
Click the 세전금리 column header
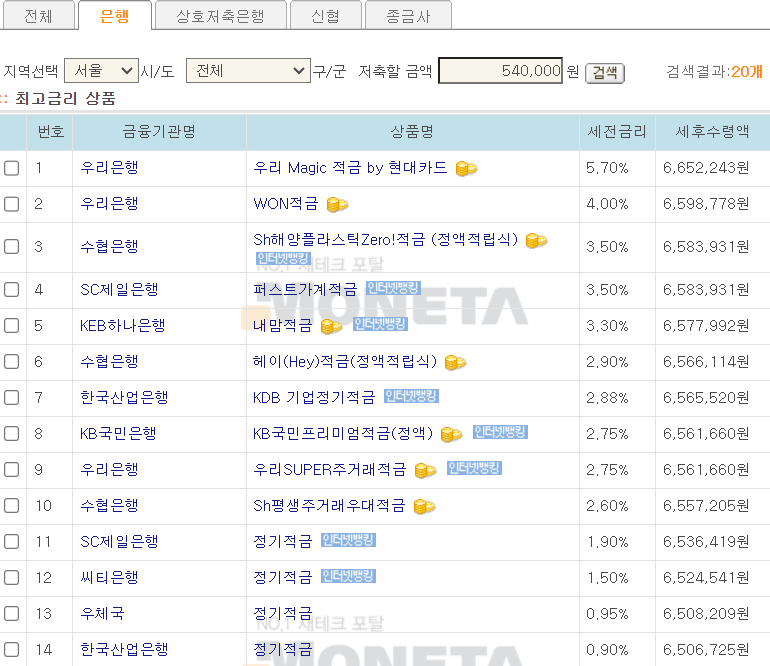[x=617, y=132]
